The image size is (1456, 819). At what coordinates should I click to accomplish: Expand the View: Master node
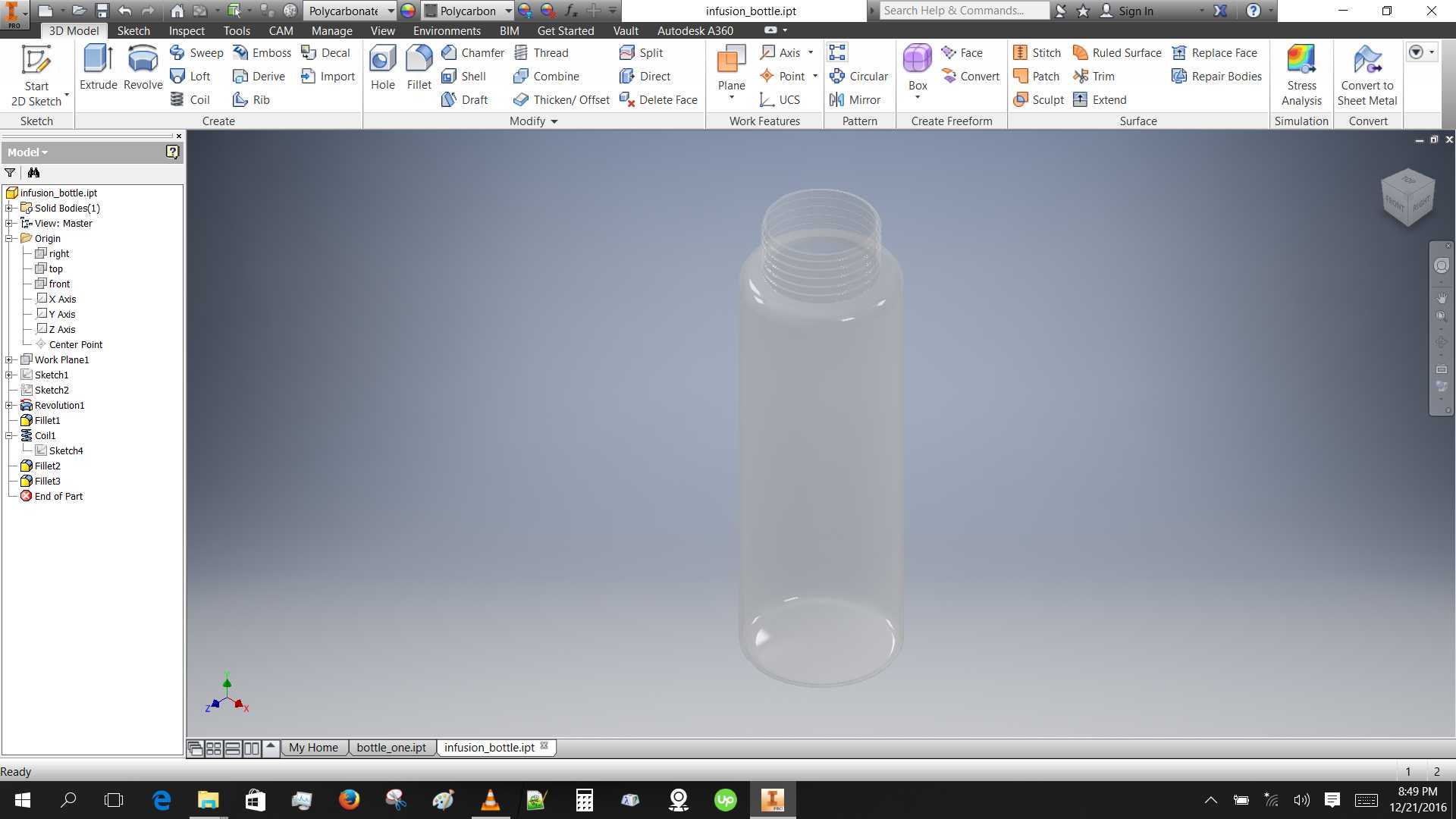(x=8, y=223)
